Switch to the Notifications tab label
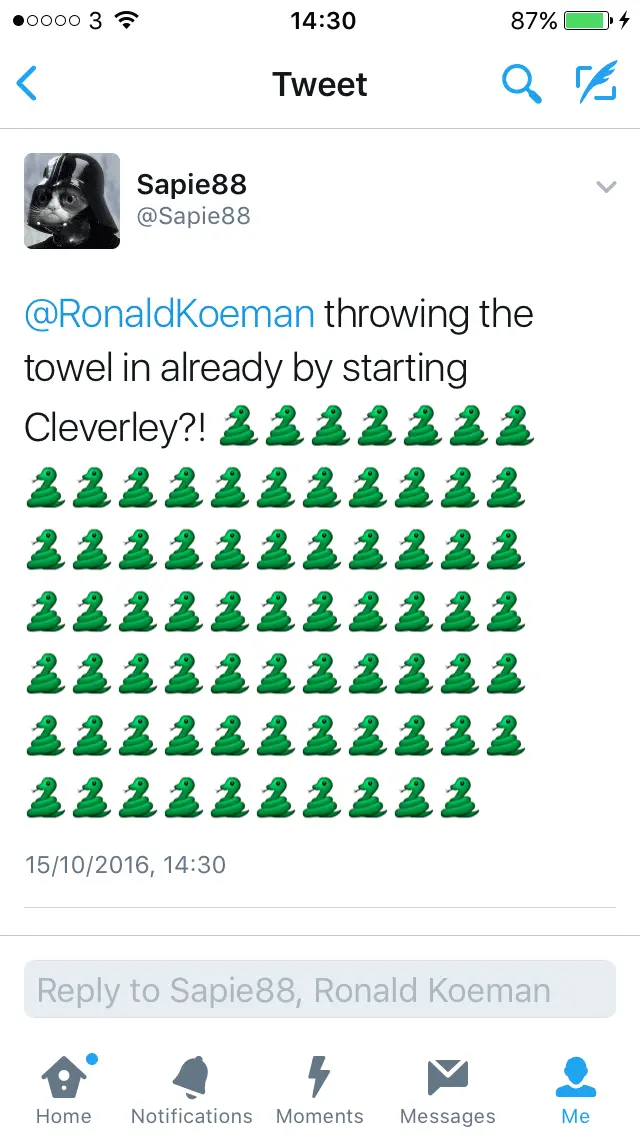The image size is (640, 1136). pos(192,1116)
